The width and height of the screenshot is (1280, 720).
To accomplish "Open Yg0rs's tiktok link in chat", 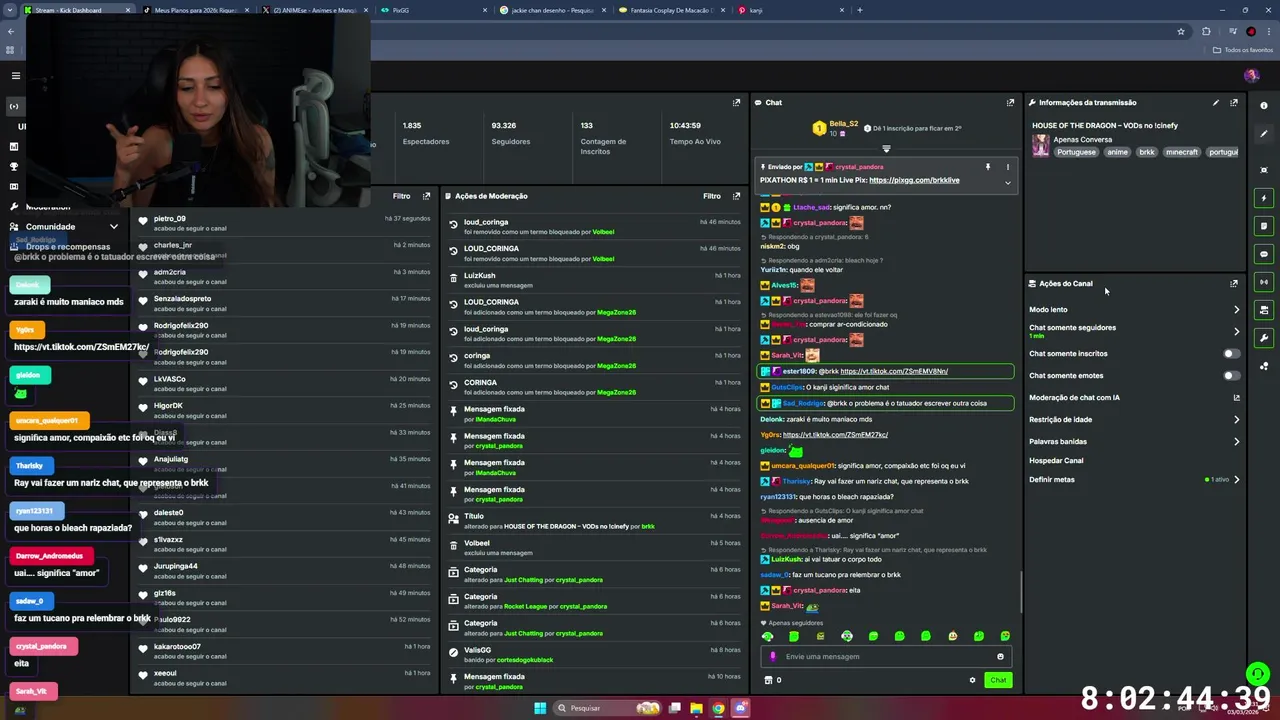I will pos(835,435).
